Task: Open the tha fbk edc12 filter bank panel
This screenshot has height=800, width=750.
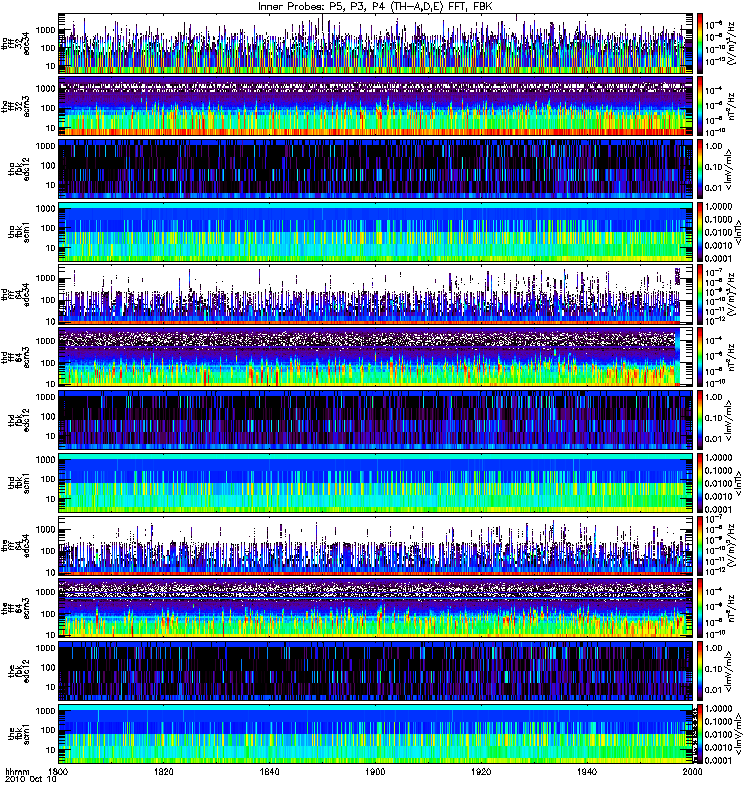Action: [x=376, y=169]
